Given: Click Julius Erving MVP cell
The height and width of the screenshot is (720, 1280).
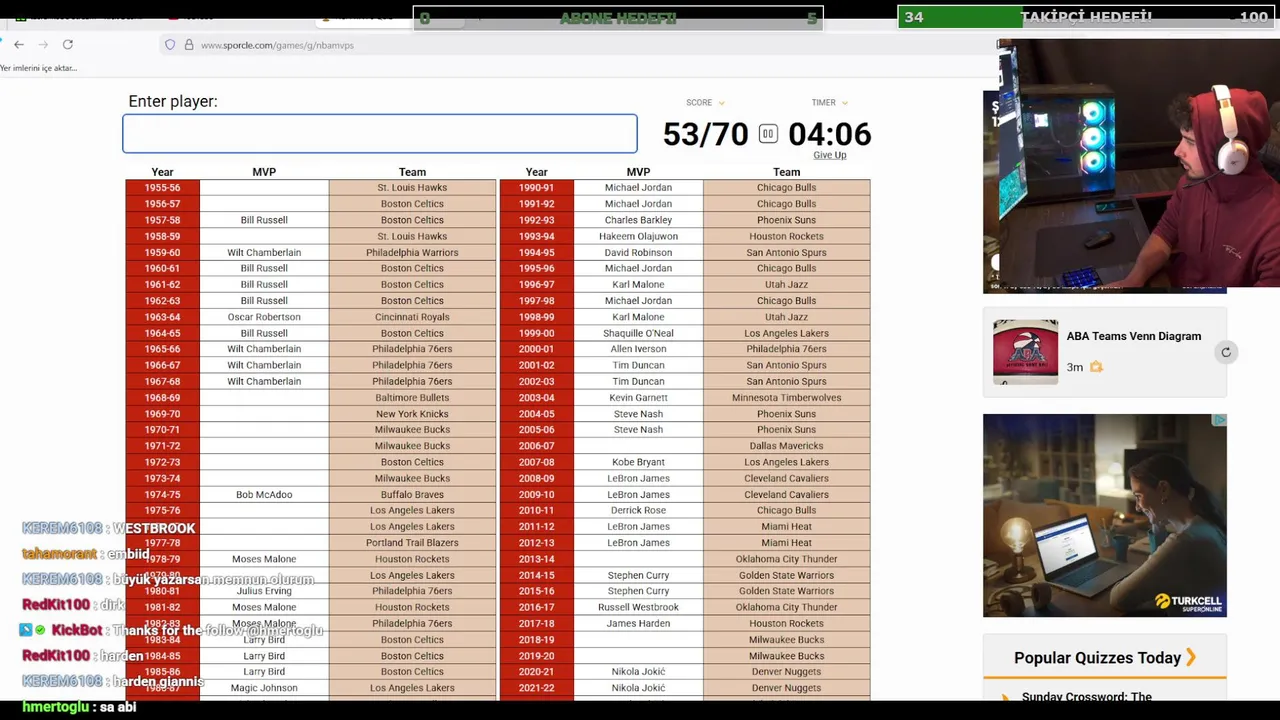Looking at the screenshot, I should (264, 591).
